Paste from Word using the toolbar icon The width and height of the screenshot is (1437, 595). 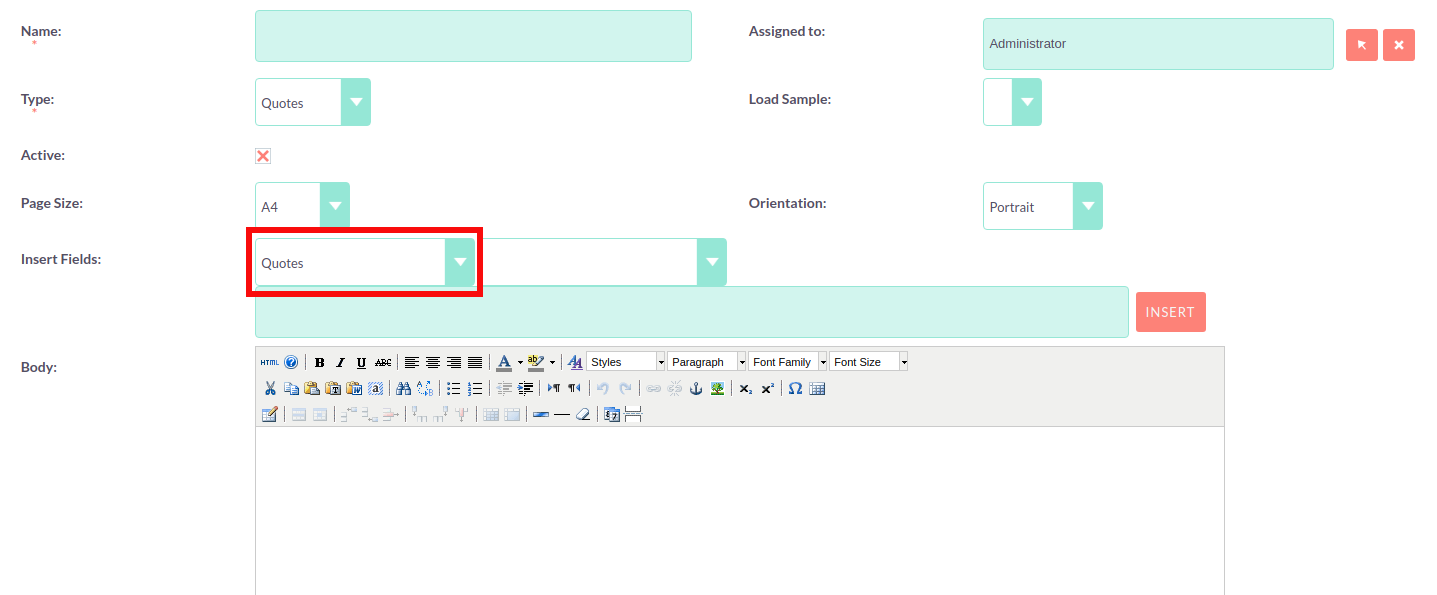click(353, 388)
